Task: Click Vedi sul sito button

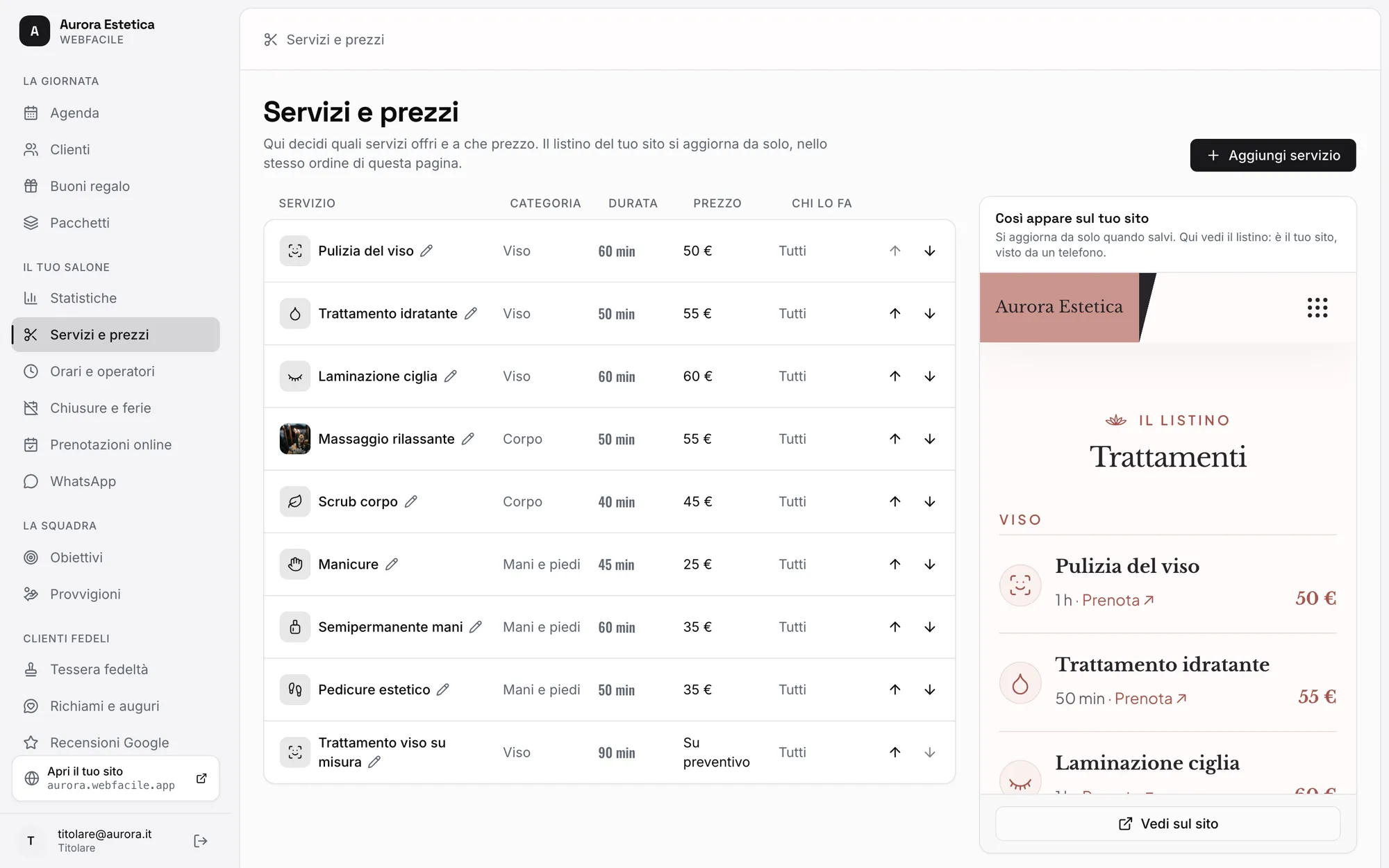Action: [x=1167, y=824]
